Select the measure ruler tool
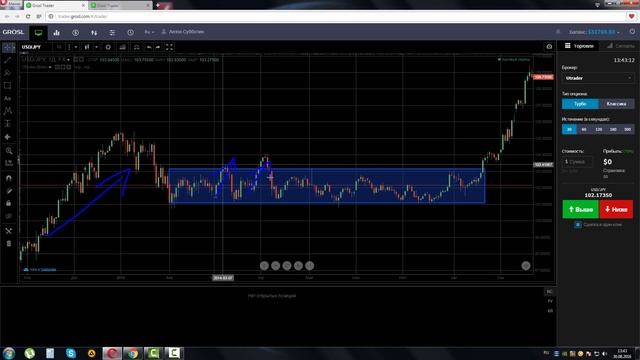Screen dimensions: 640x360 pyautogui.click(x=9, y=163)
